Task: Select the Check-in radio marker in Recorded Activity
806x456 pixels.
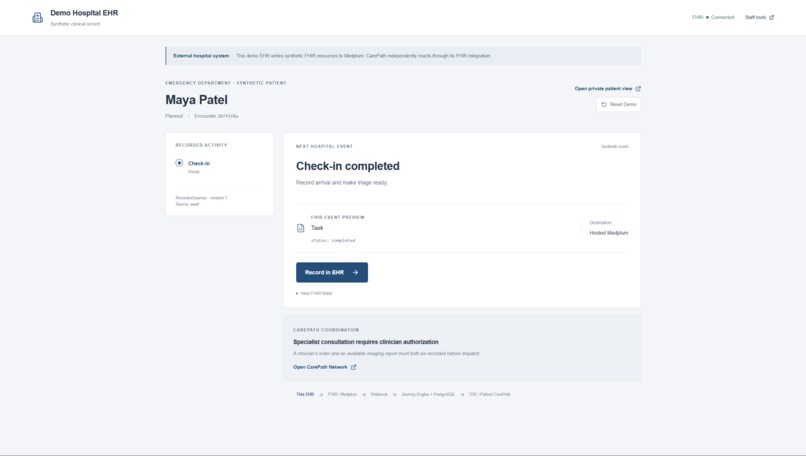Action: pyautogui.click(x=179, y=163)
